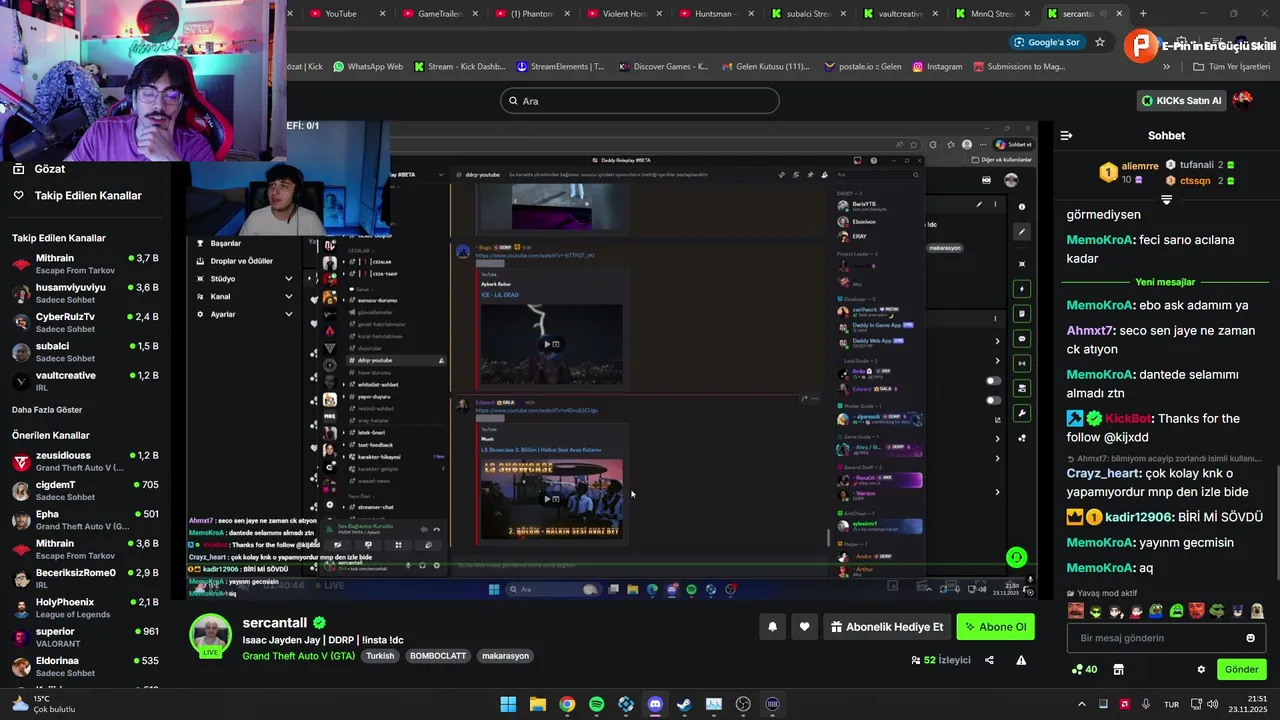Open the Stream - Kick Dashboard bookmark
The image size is (1280, 720).
pos(459,67)
